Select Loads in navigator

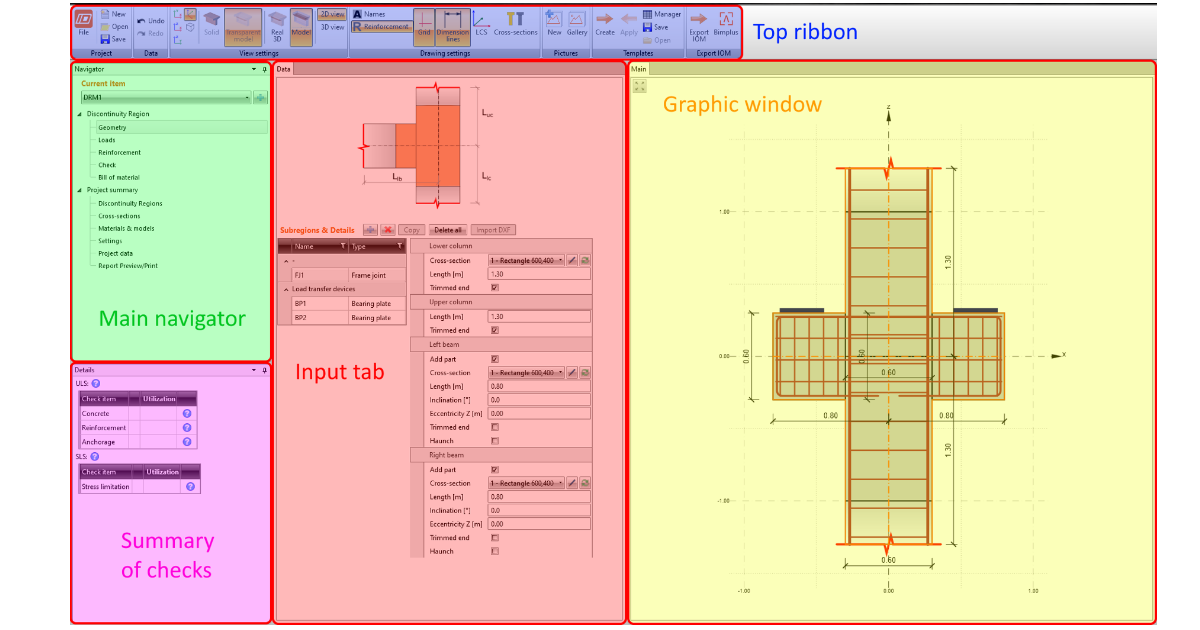point(107,140)
